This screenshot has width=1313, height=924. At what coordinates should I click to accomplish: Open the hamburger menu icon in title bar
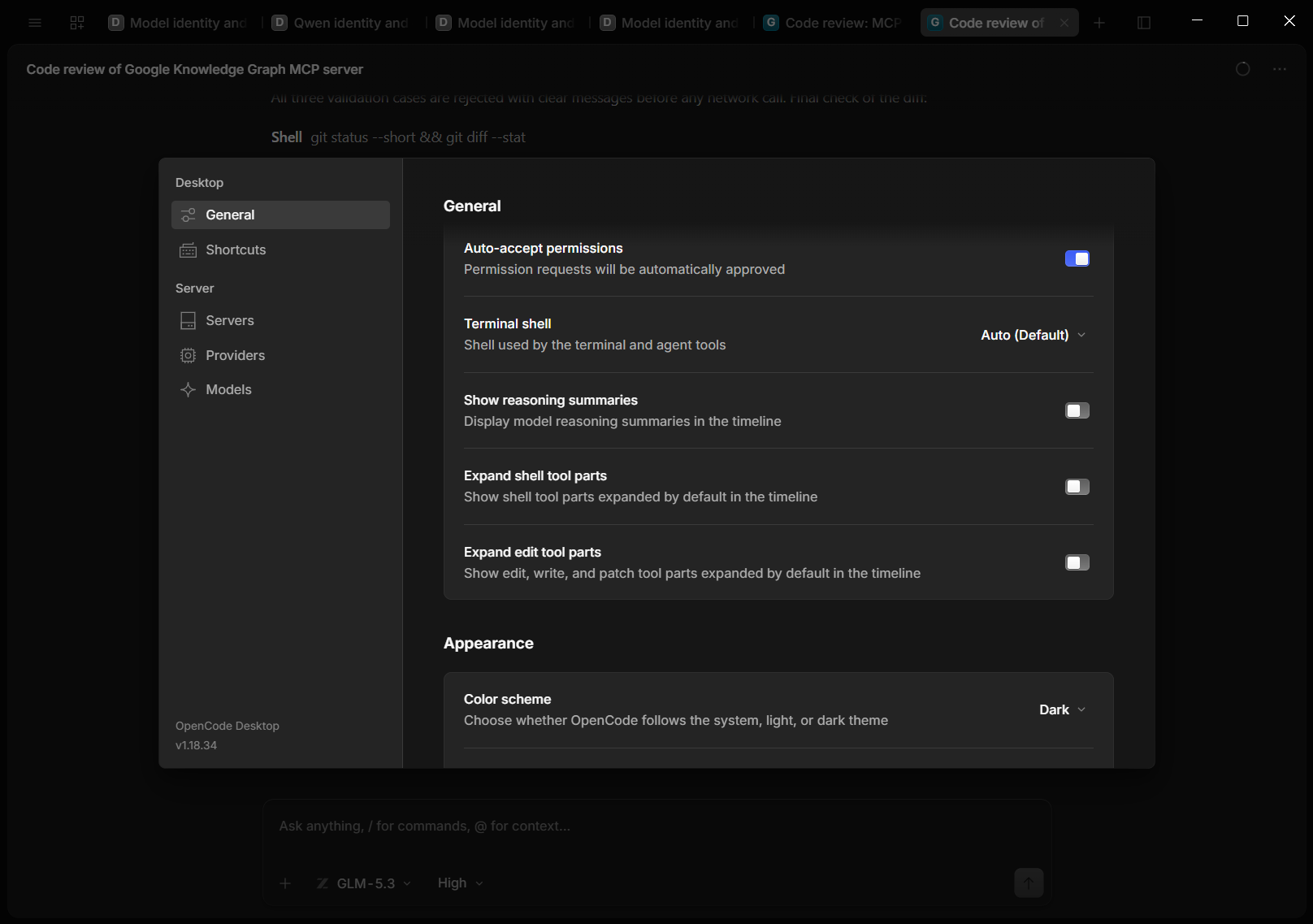[x=35, y=23]
